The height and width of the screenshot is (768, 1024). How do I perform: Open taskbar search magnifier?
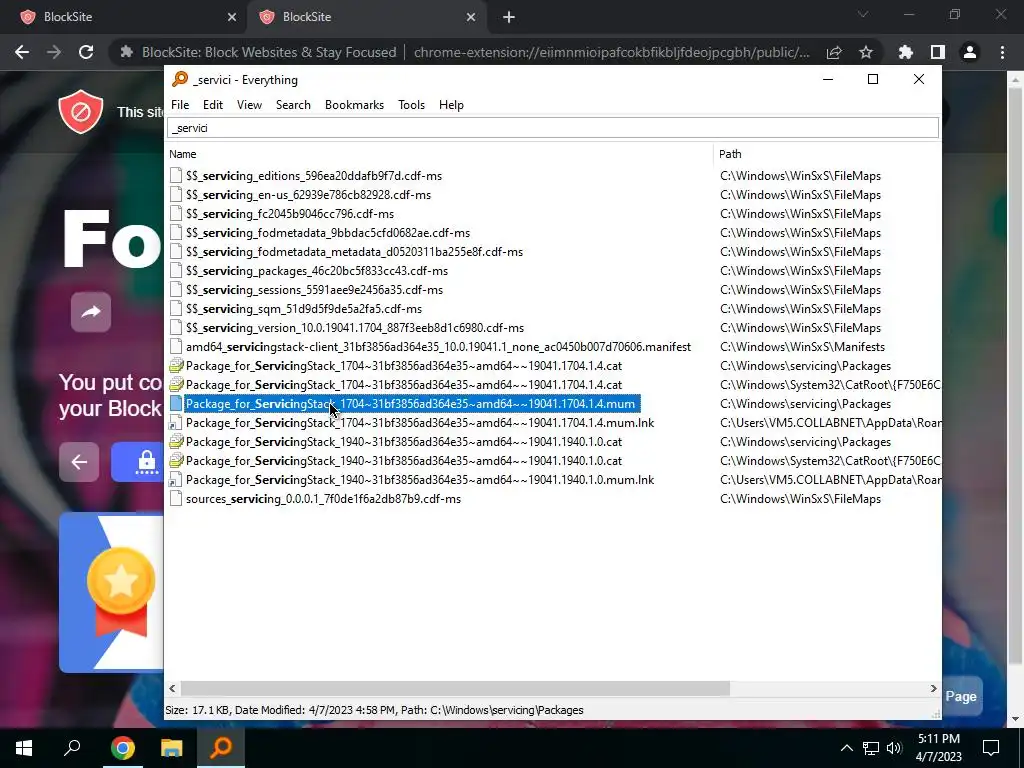[72, 747]
